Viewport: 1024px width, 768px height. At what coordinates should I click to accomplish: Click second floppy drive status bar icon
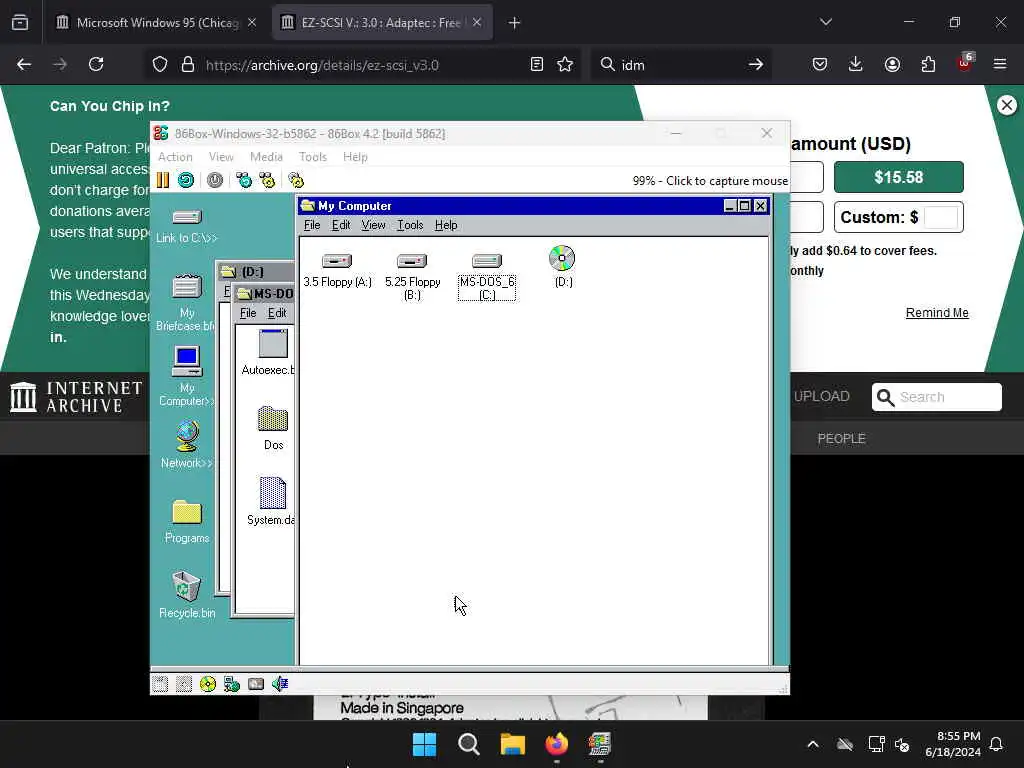[184, 684]
